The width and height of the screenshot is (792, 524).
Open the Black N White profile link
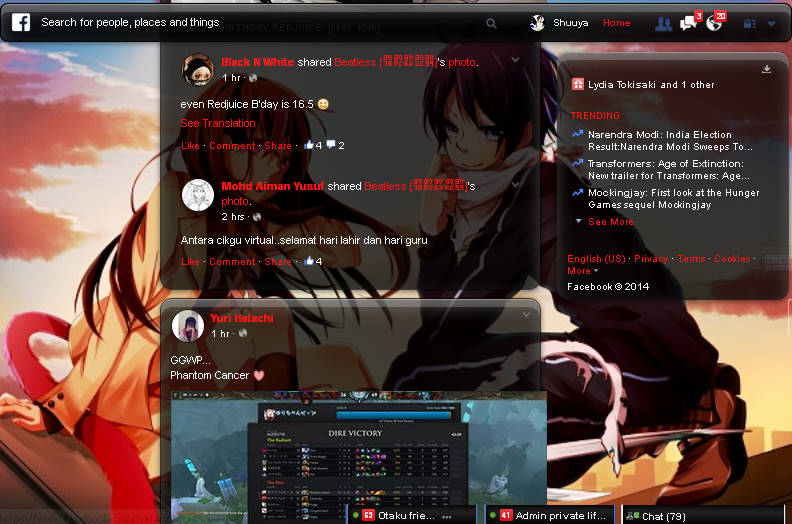258,62
